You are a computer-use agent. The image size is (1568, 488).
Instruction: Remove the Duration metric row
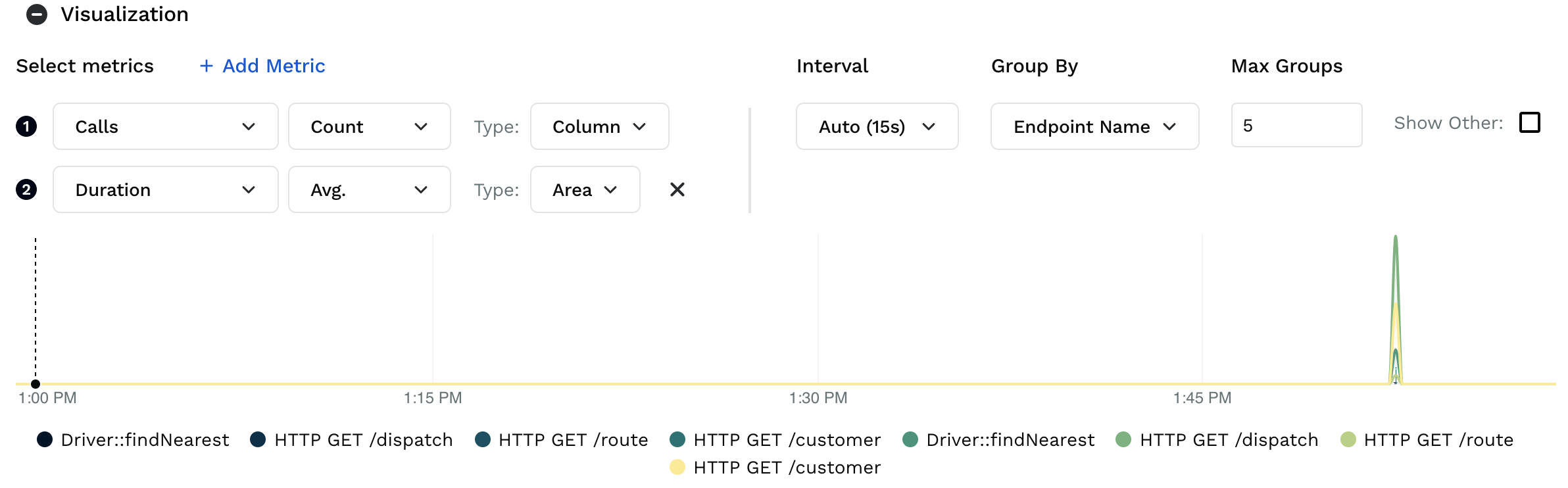677,189
